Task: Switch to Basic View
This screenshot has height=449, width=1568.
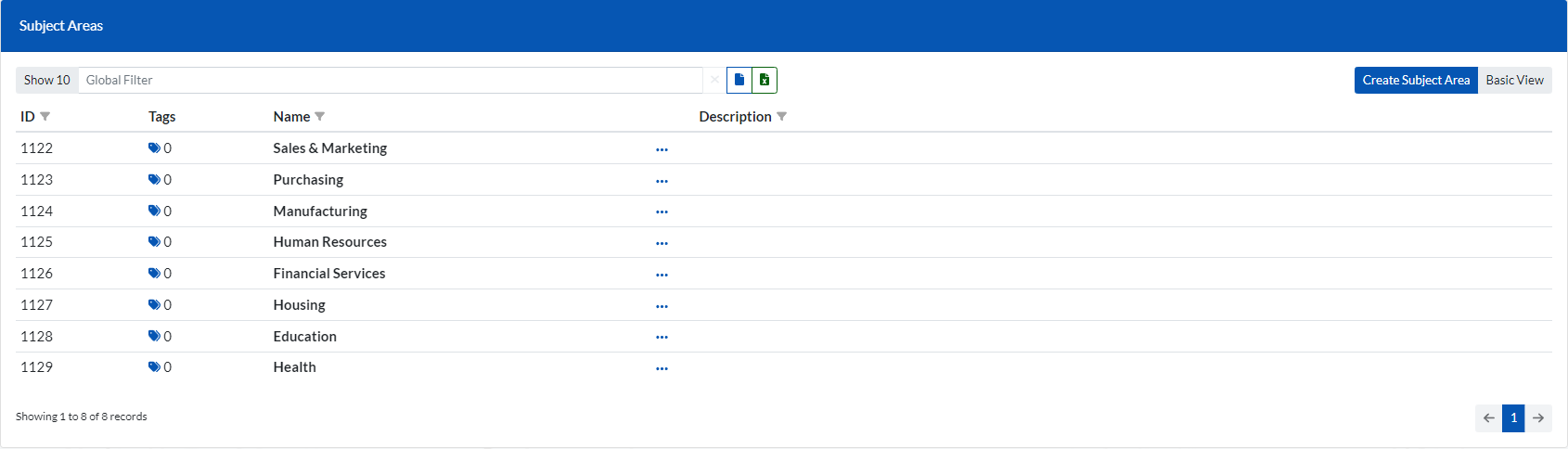Action: pos(1514,81)
